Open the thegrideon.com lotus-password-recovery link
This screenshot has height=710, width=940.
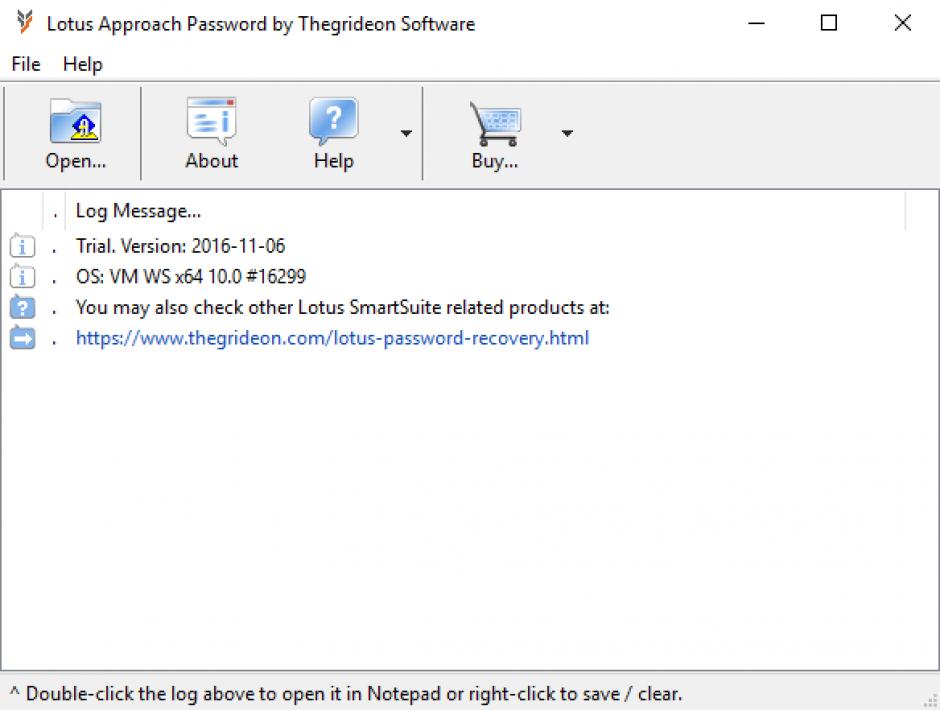332,338
